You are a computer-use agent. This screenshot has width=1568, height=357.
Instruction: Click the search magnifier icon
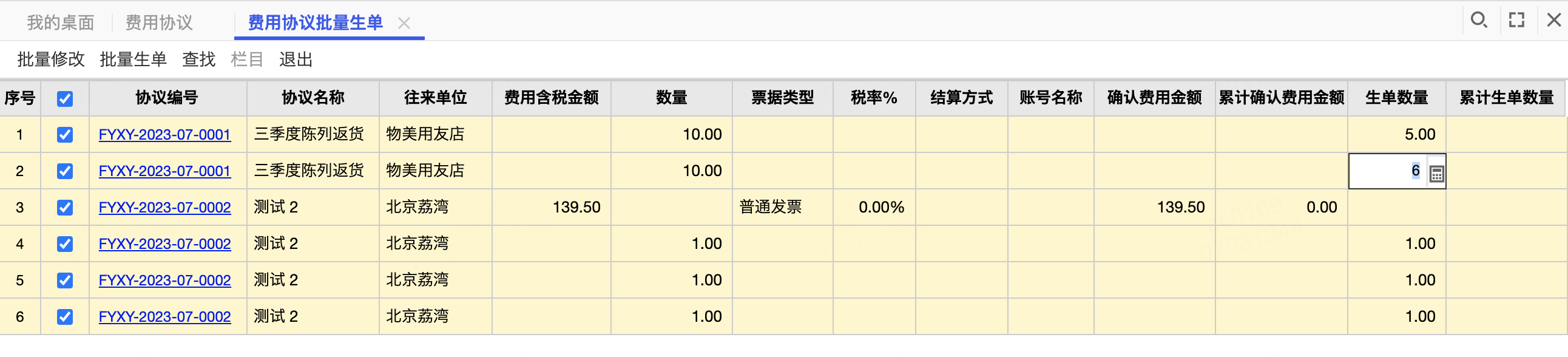coord(1479,20)
